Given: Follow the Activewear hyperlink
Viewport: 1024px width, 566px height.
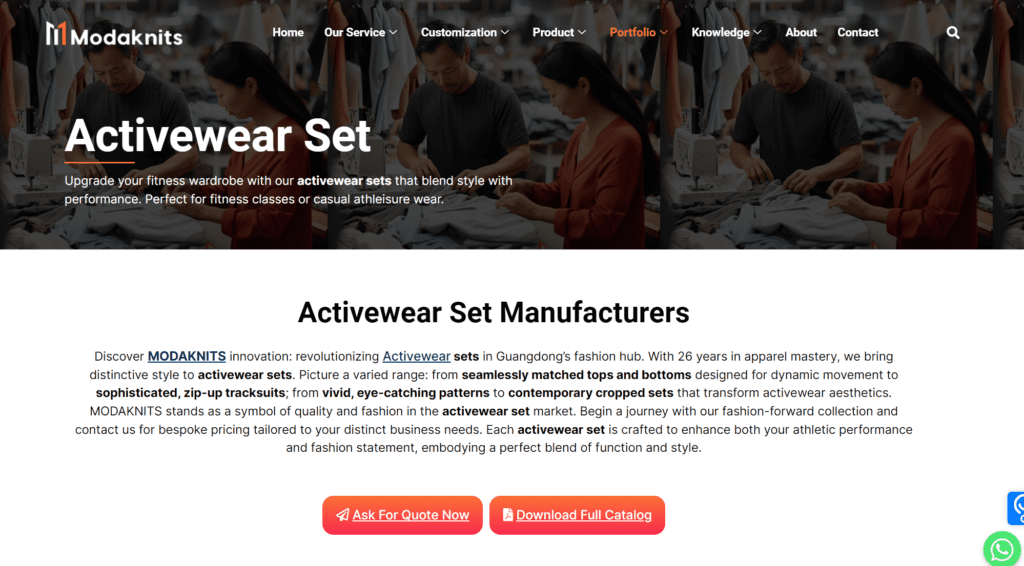Looking at the screenshot, I should point(417,356).
